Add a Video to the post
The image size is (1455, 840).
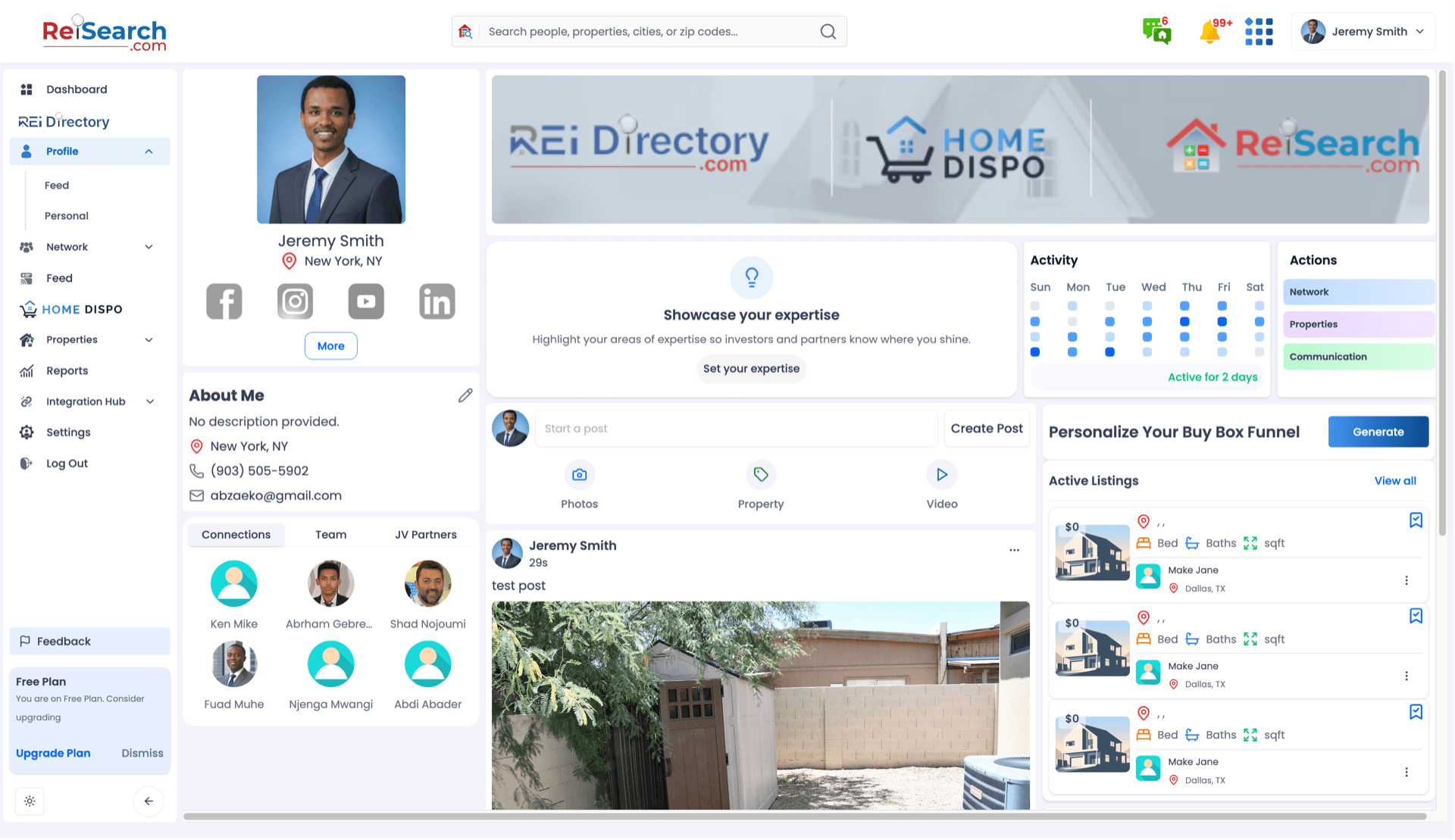coord(941,486)
